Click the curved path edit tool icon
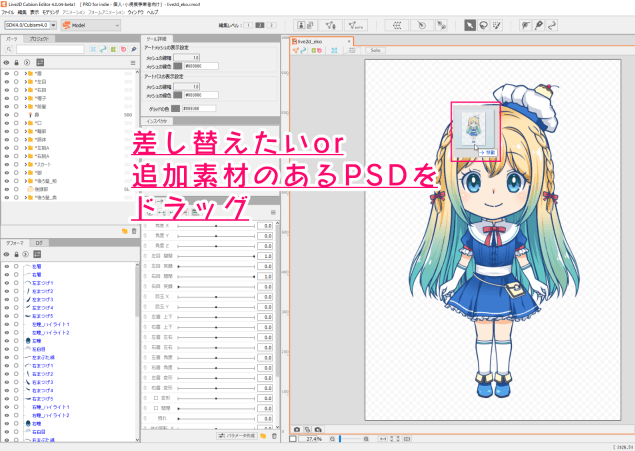This screenshot has width=635, height=451. coord(552,25)
